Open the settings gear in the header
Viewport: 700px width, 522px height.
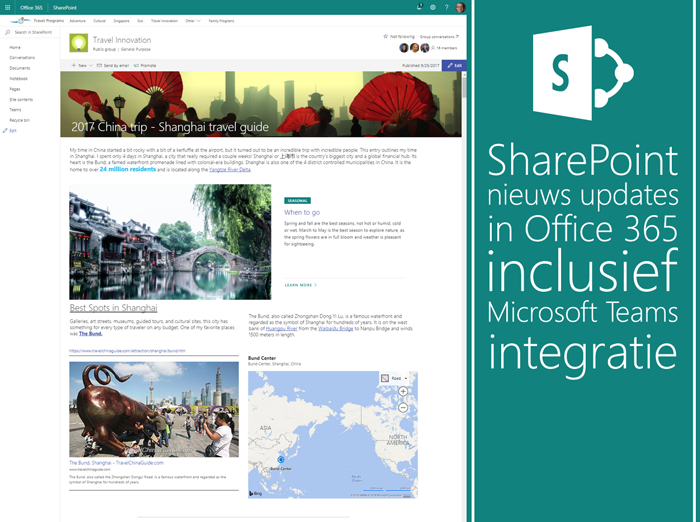433,7
